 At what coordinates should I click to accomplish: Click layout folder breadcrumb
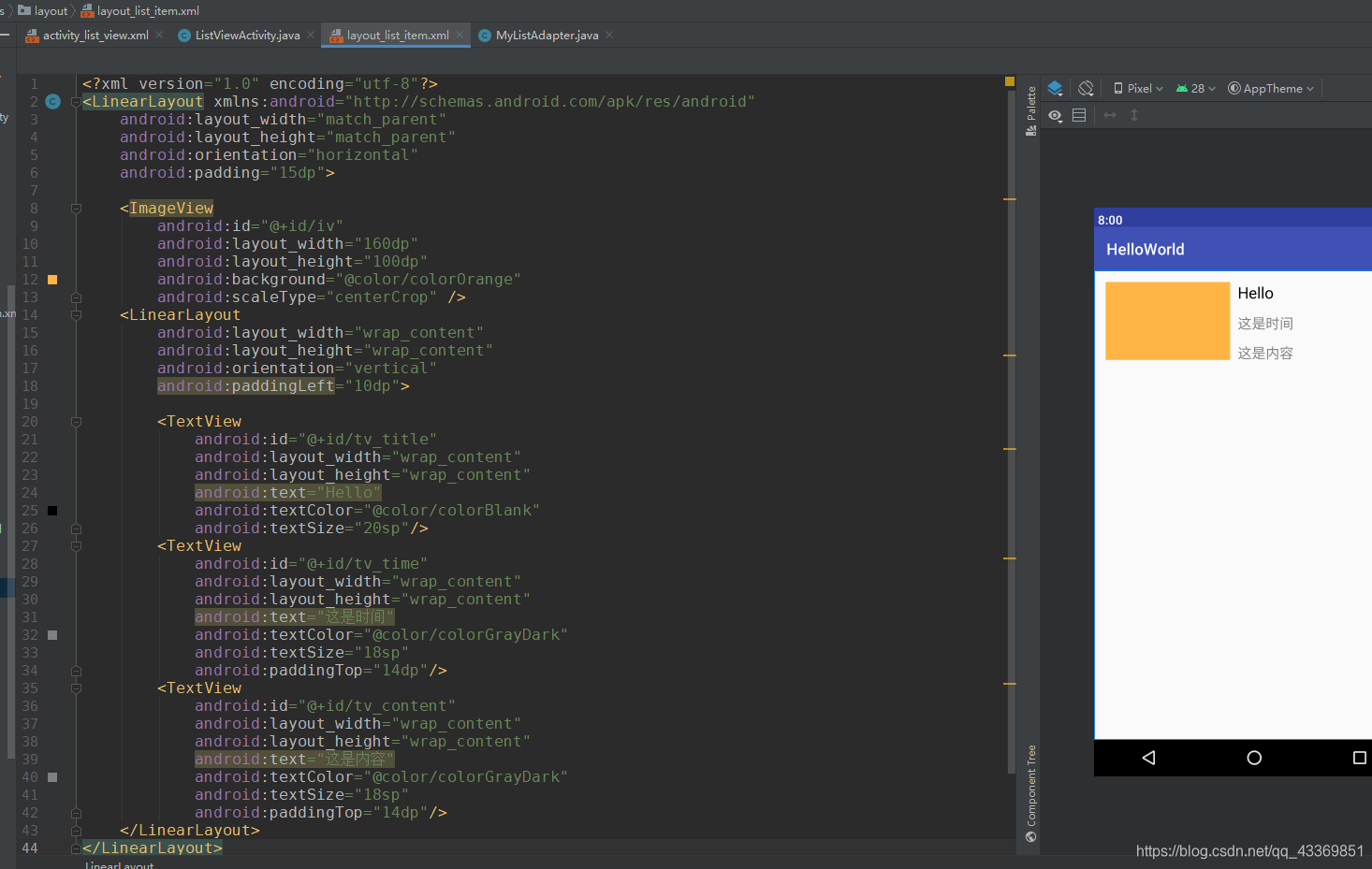click(43, 10)
